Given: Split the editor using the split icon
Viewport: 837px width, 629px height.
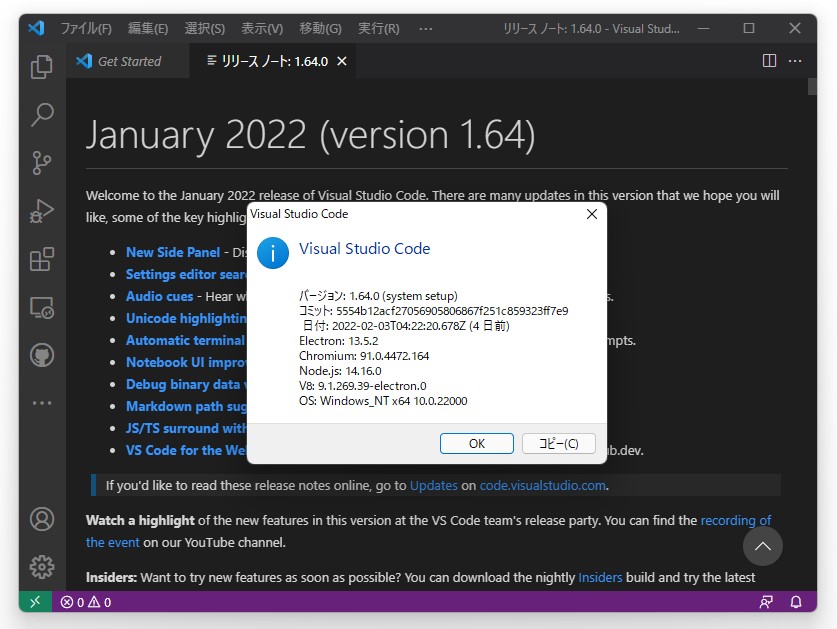Looking at the screenshot, I should tap(768, 60).
